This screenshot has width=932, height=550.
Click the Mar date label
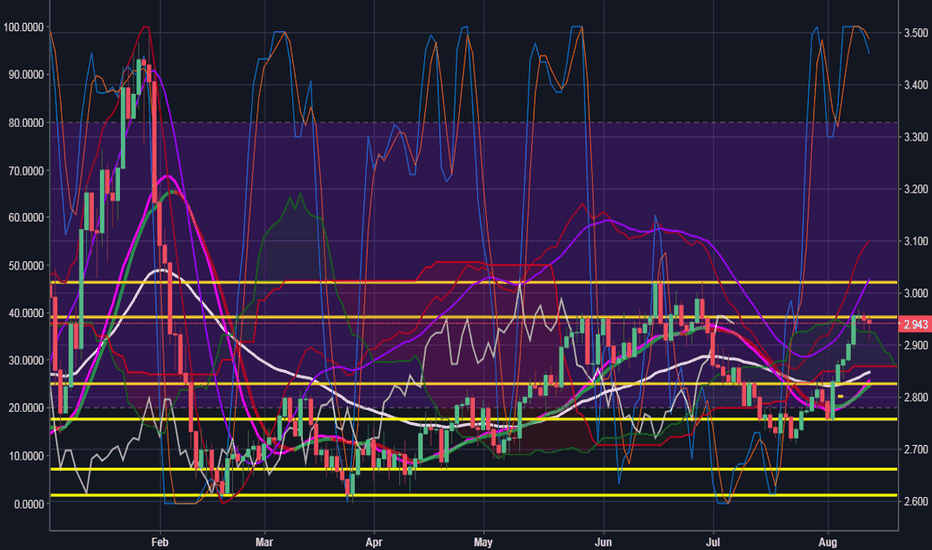coord(264,542)
